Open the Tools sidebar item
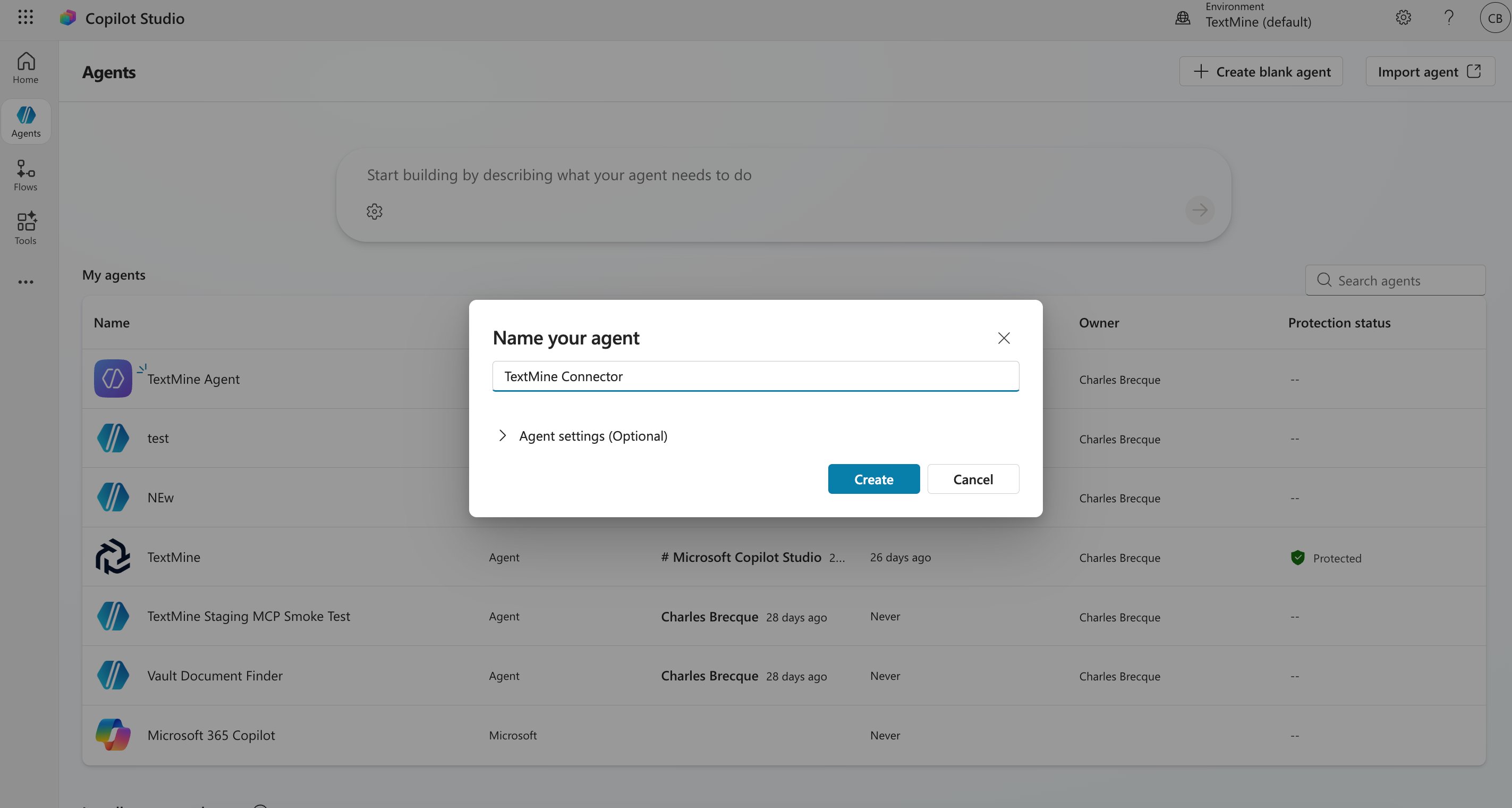Screen dimensions: 1512x808 [26, 229]
